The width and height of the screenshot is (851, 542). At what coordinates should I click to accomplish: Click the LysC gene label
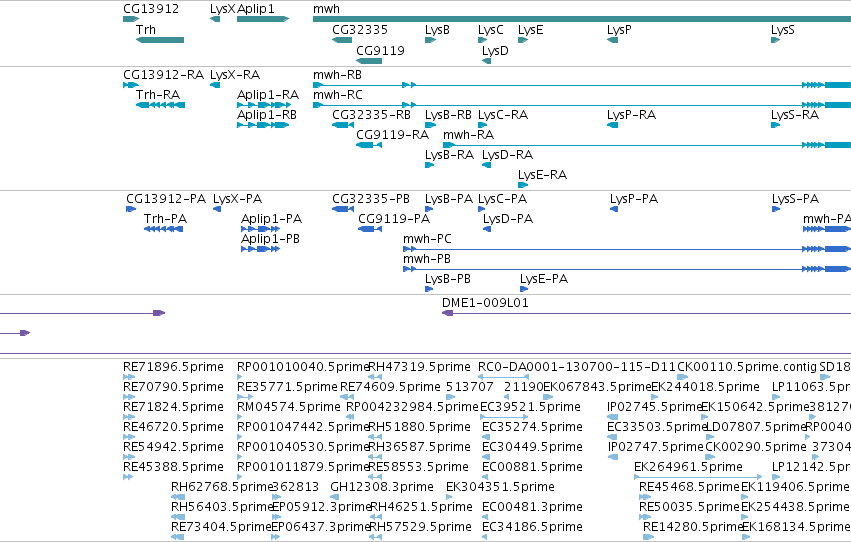click(x=491, y=30)
